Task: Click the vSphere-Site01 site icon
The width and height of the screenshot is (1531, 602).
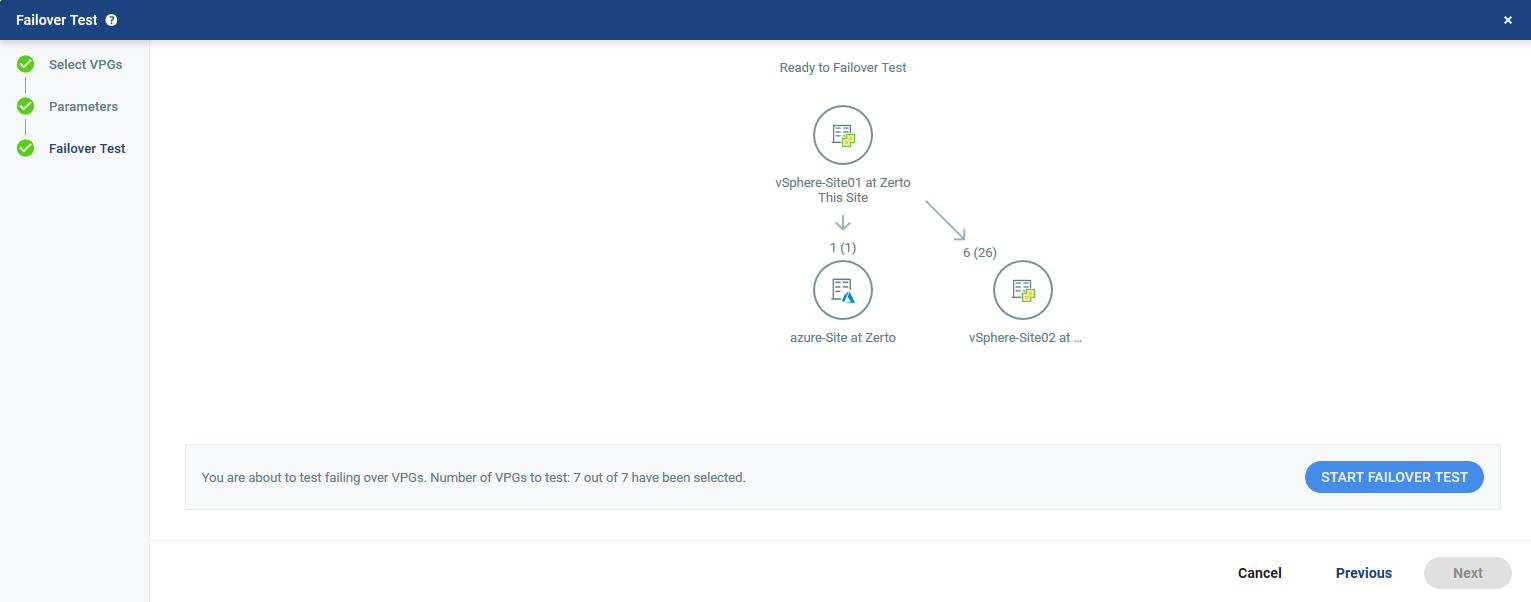Action: pos(843,135)
